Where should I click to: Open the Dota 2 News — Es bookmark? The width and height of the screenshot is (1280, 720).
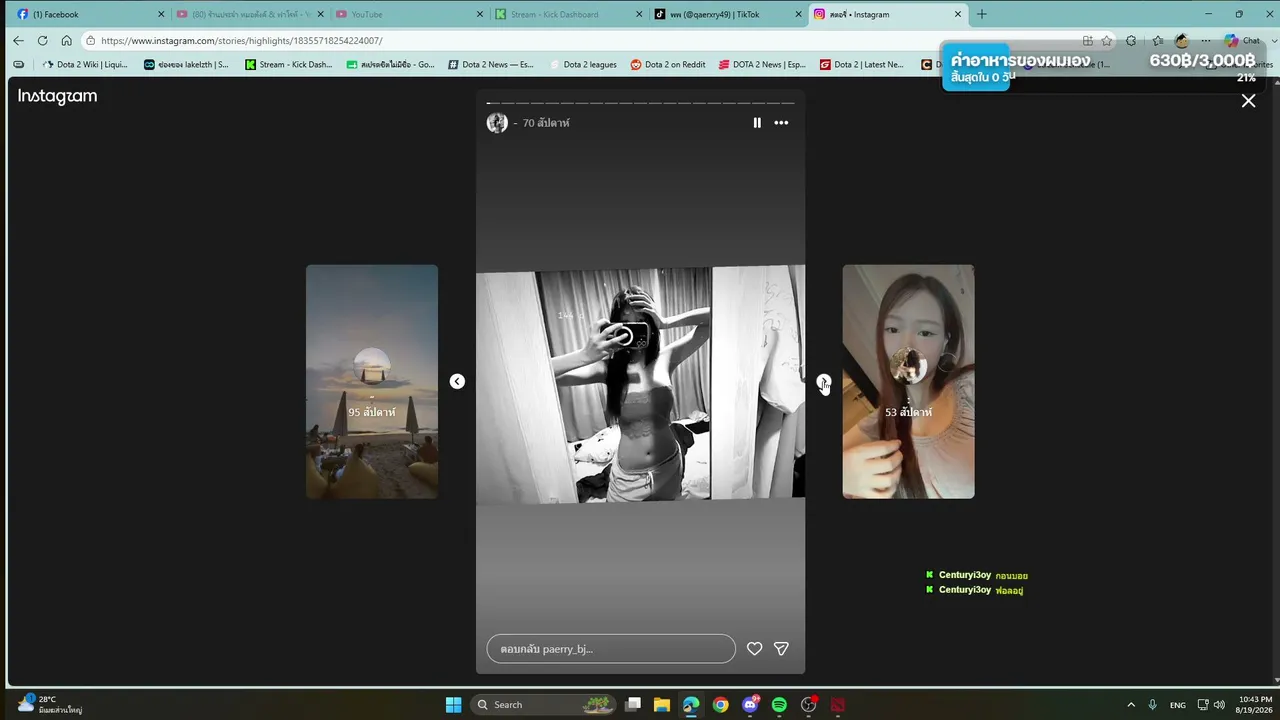coord(491,65)
